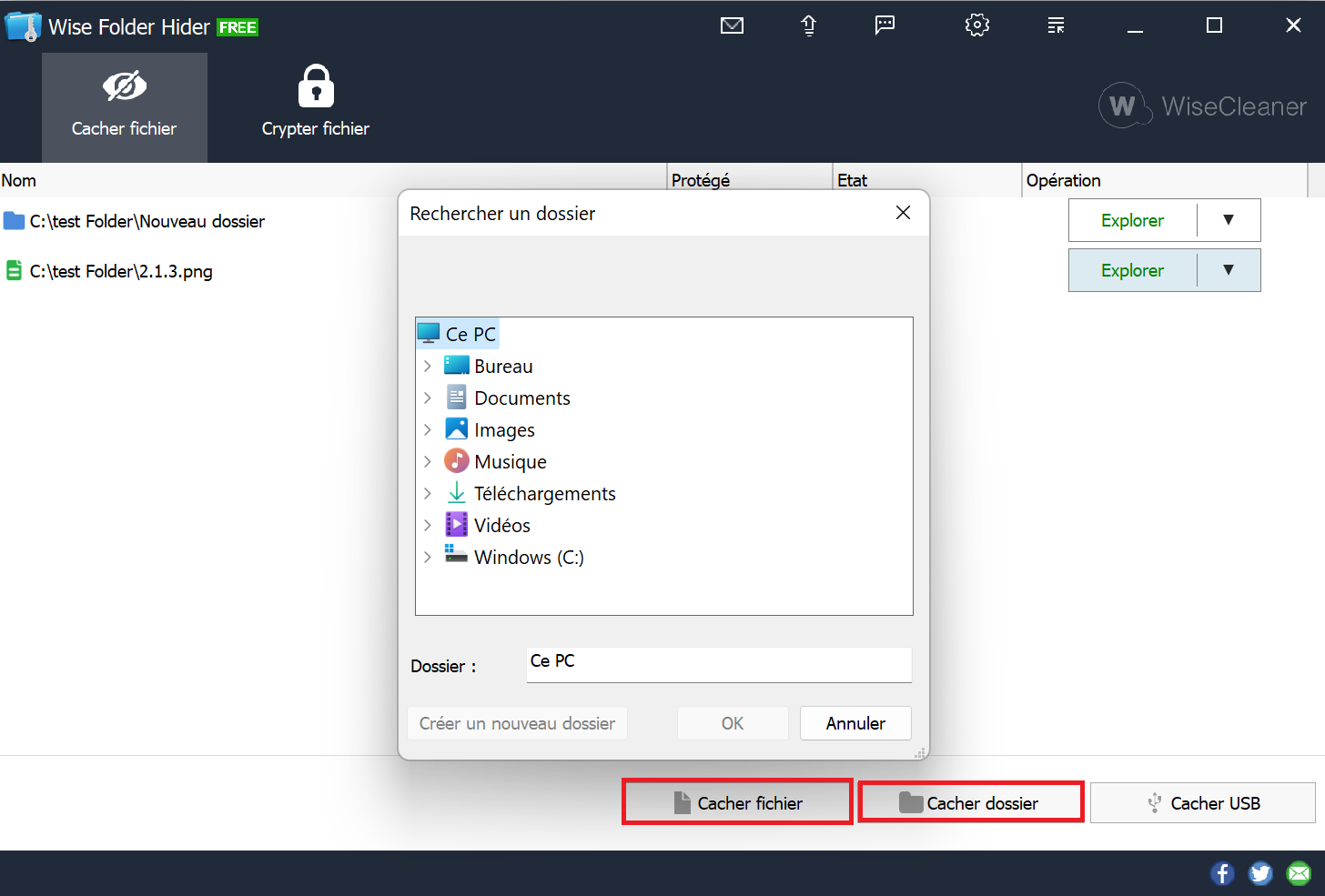The width and height of the screenshot is (1325, 896).
Task: Expand the Vidéos tree node
Action: [427, 525]
